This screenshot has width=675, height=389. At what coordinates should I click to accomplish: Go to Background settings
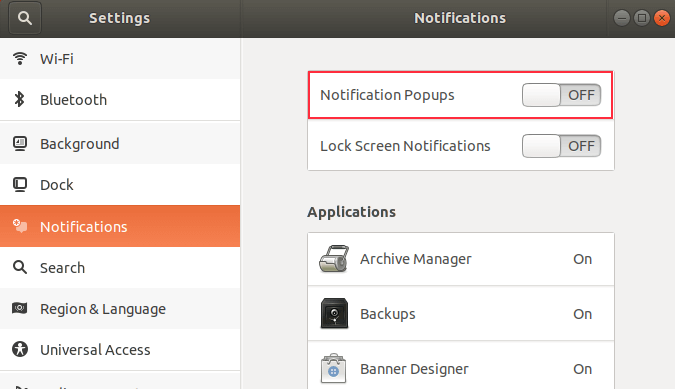pos(120,144)
